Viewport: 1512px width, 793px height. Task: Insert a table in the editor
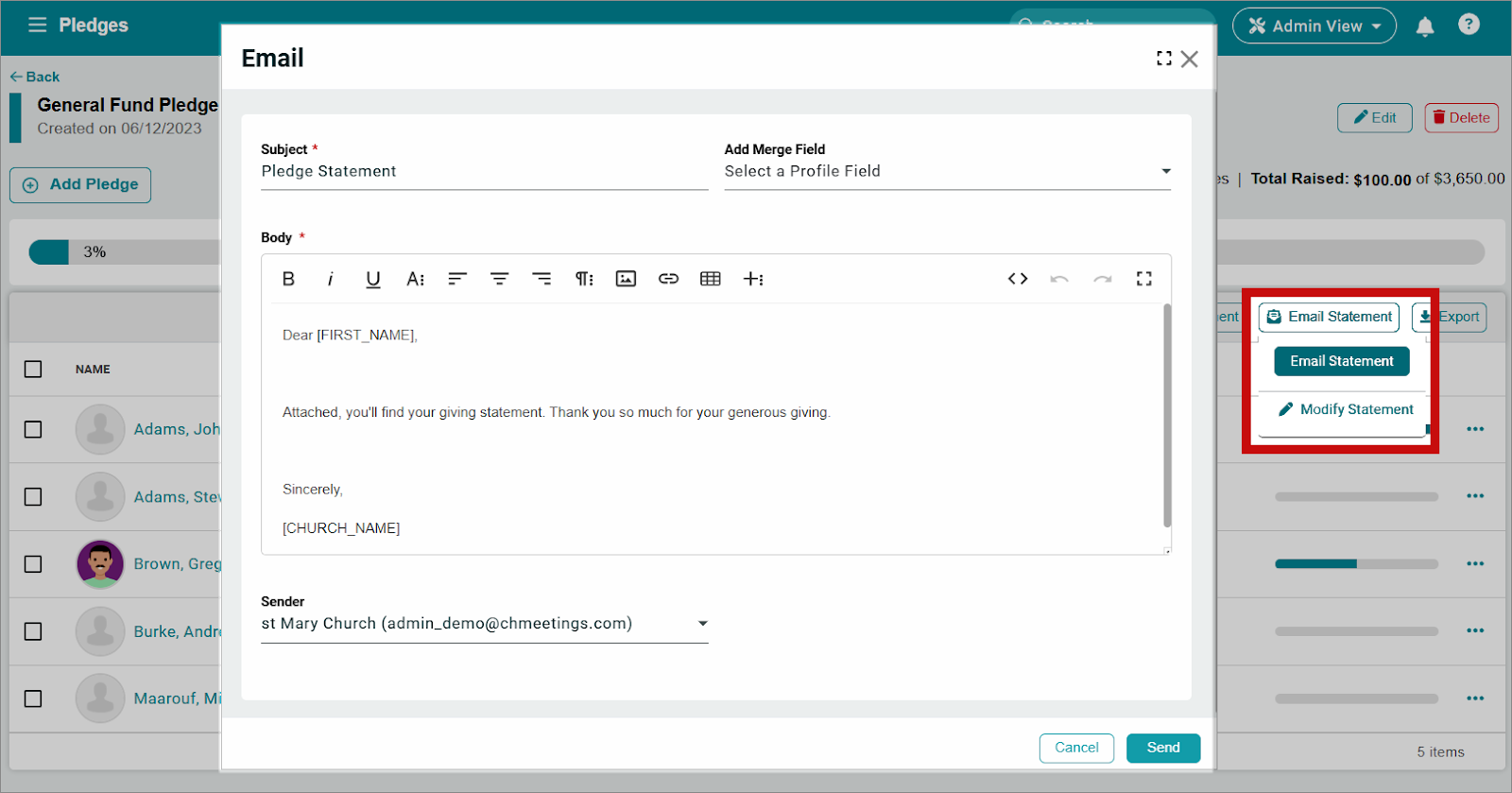(x=711, y=279)
